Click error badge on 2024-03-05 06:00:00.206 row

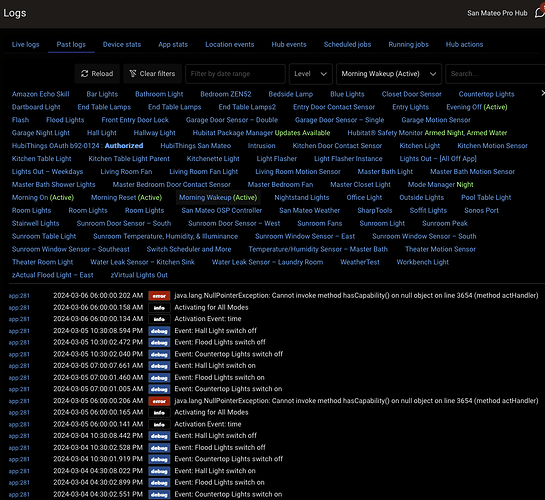pyautogui.click(x=159, y=401)
